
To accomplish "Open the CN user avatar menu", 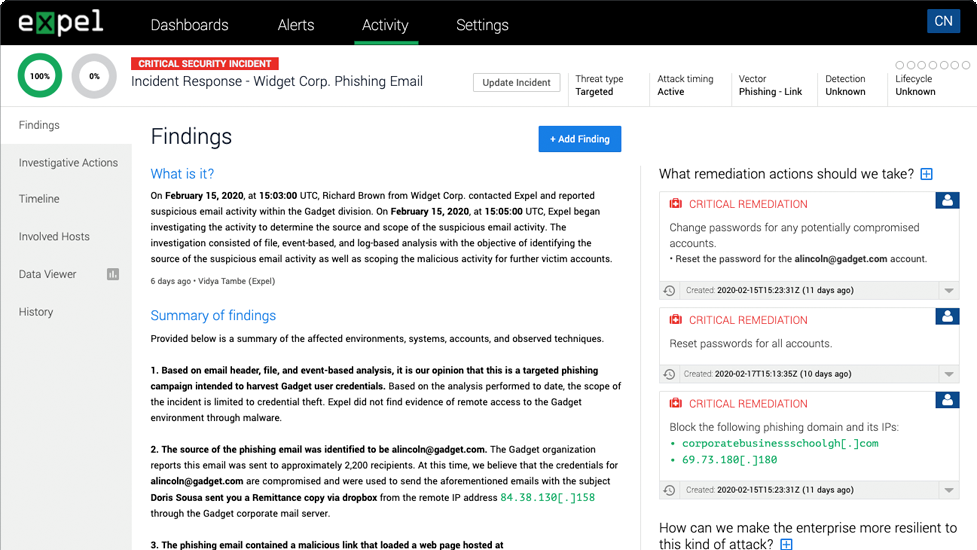I will coord(943,21).
